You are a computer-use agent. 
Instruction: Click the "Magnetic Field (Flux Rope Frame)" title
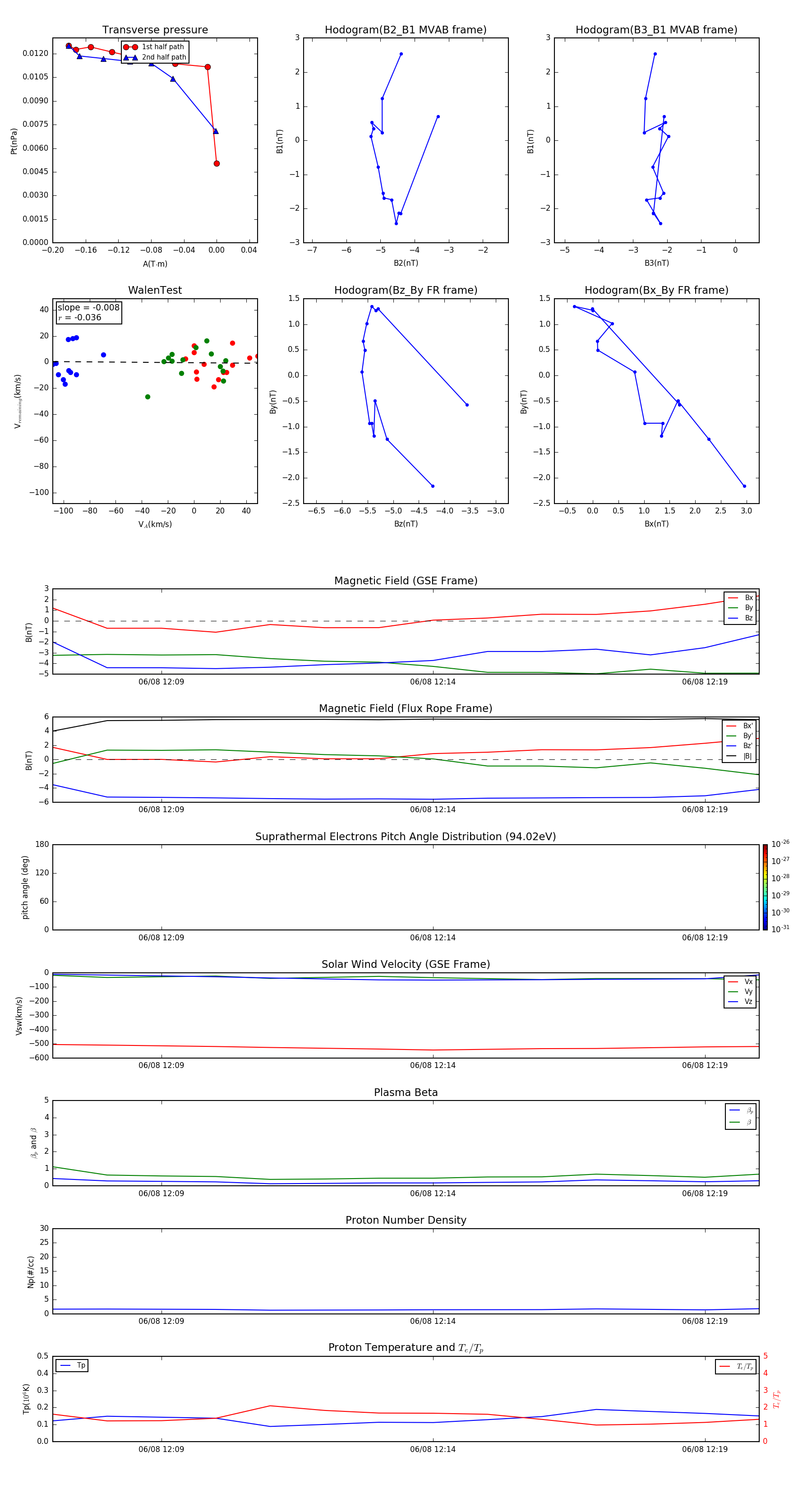(406, 709)
